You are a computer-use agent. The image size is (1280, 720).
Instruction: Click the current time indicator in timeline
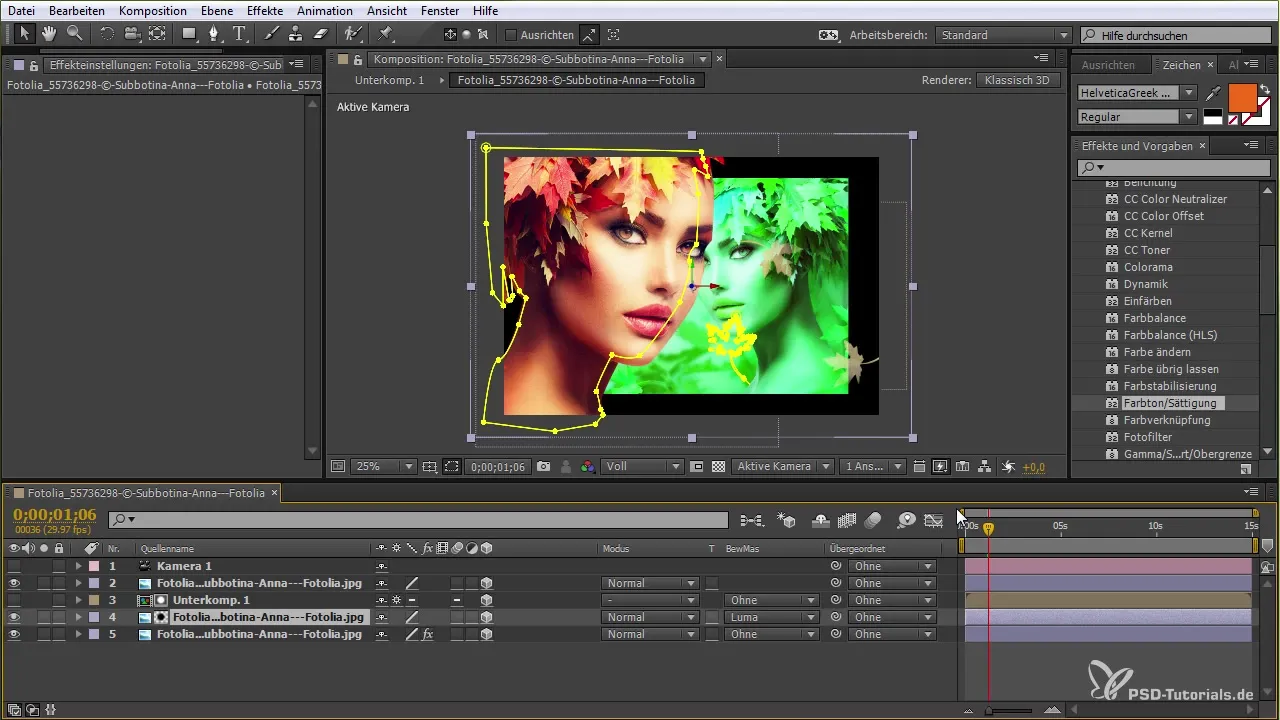[x=988, y=528]
